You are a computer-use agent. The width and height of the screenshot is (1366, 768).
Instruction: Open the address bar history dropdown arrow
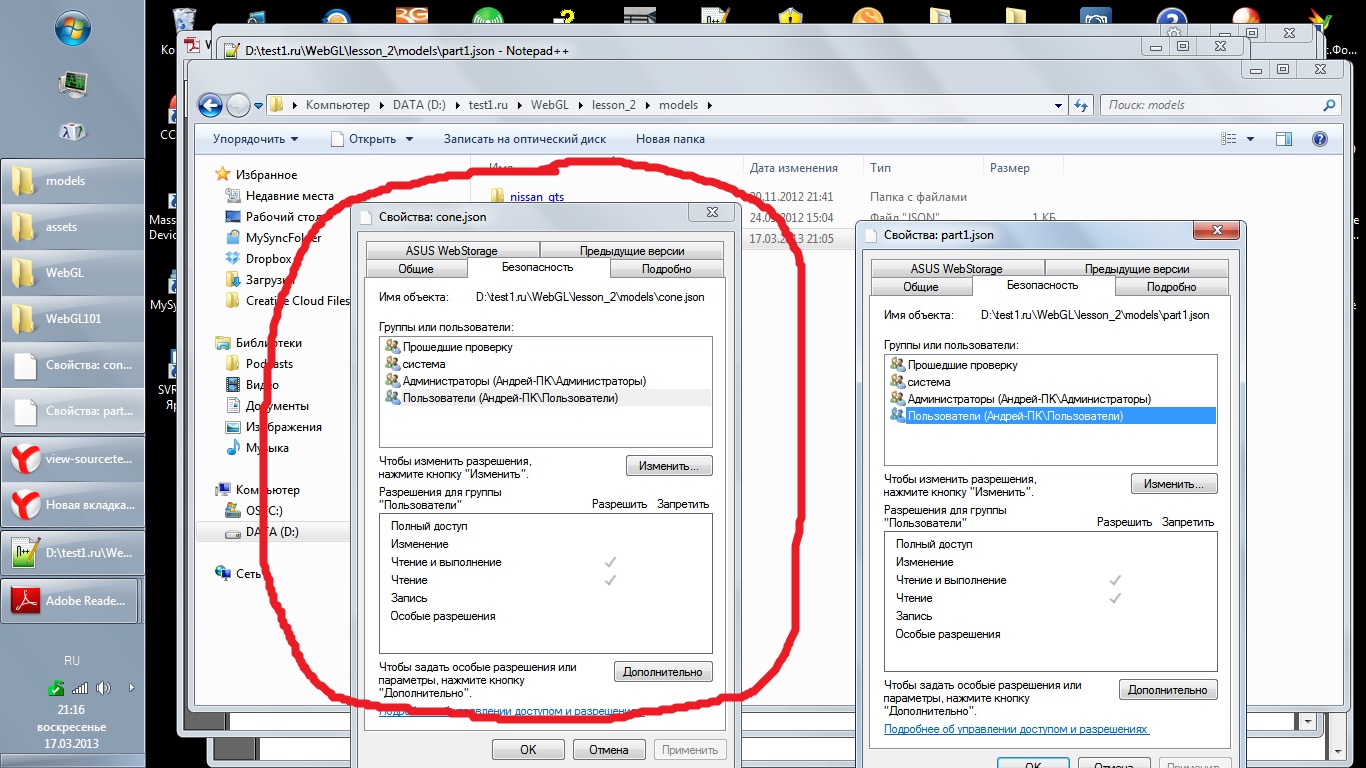(x=1059, y=105)
